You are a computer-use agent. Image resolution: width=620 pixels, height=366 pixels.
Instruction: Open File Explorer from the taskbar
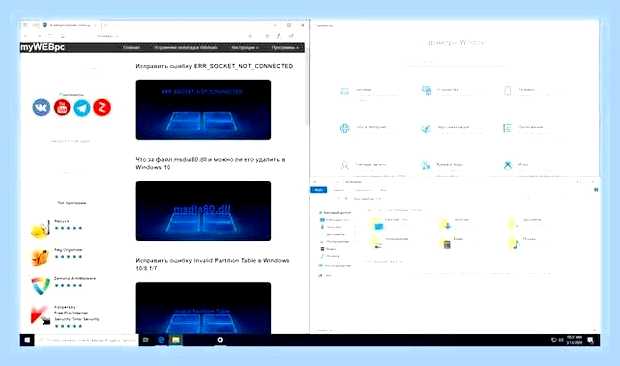coord(176,340)
